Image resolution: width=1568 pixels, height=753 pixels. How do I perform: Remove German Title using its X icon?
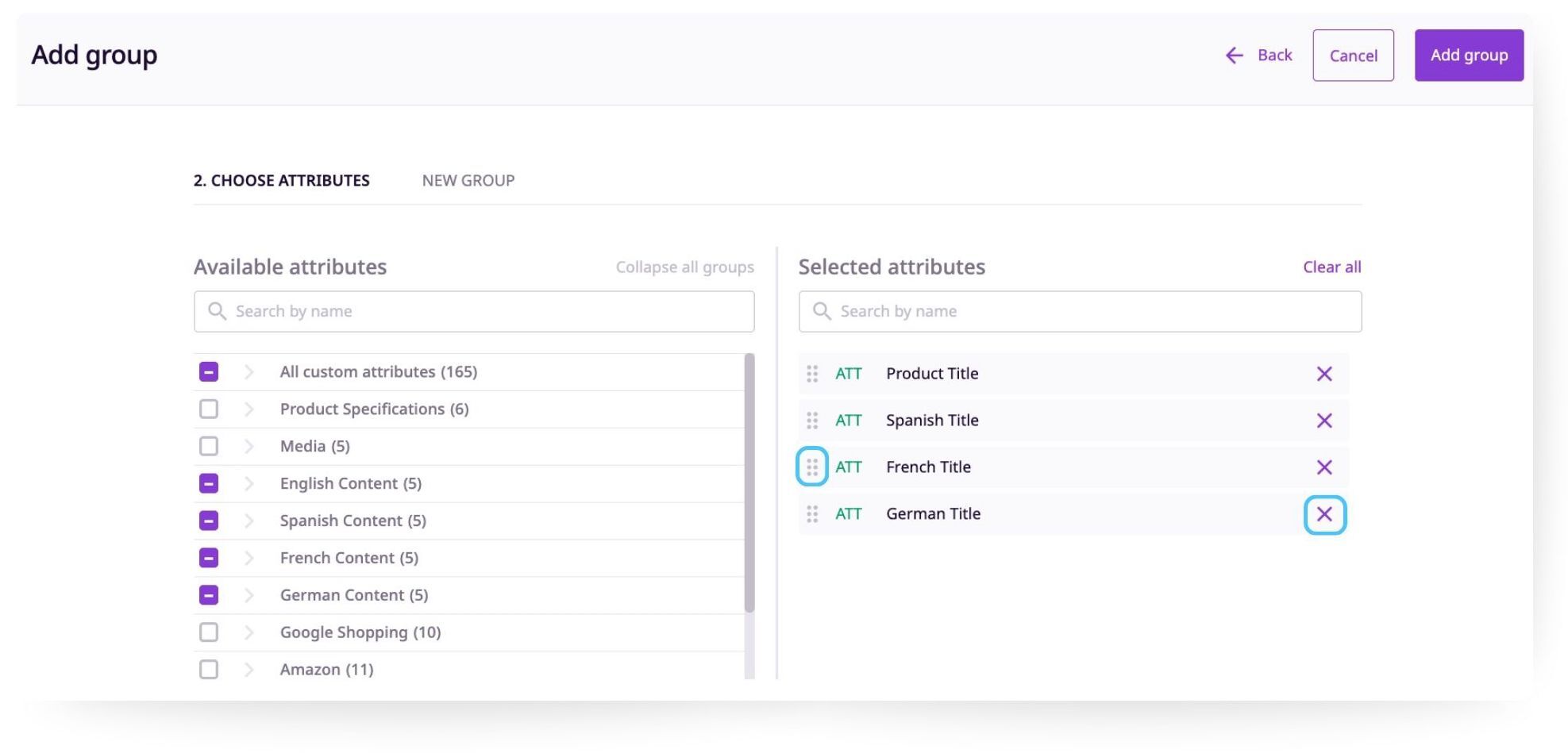tap(1324, 514)
